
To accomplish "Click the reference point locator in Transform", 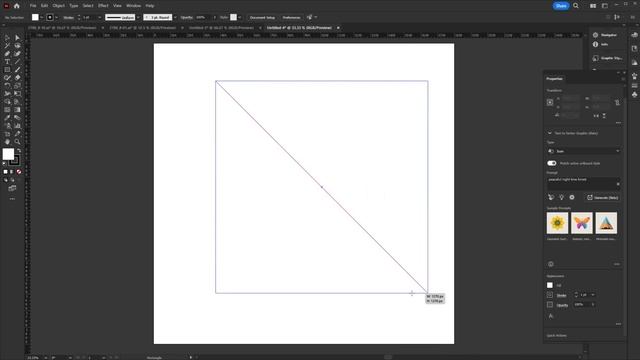I will pyautogui.click(x=550, y=102).
